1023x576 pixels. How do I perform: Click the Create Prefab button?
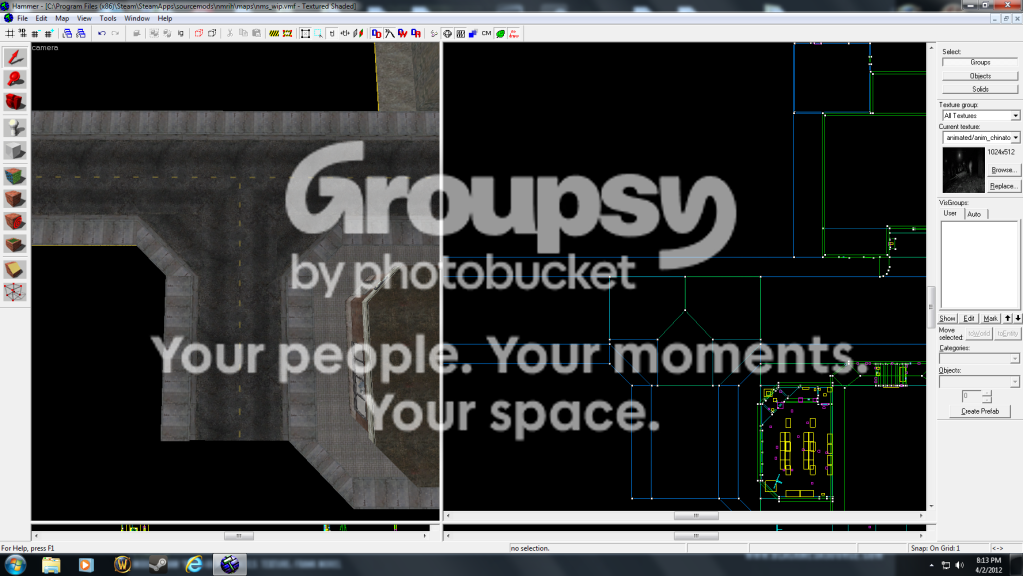click(980, 411)
